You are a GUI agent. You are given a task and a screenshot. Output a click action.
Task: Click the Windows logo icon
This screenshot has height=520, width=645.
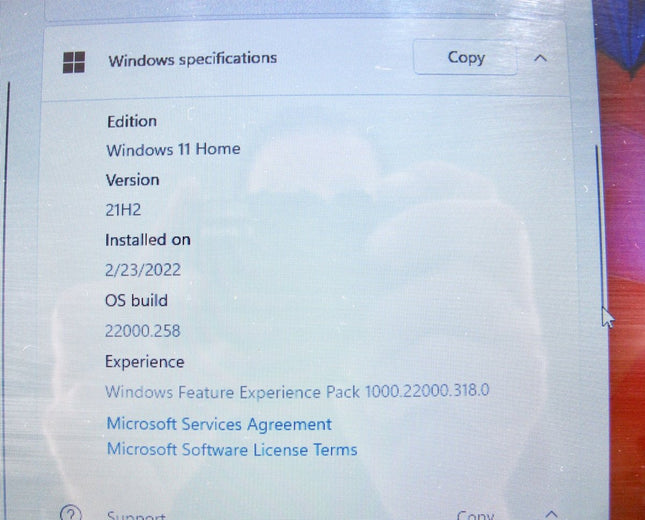[74, 62]
